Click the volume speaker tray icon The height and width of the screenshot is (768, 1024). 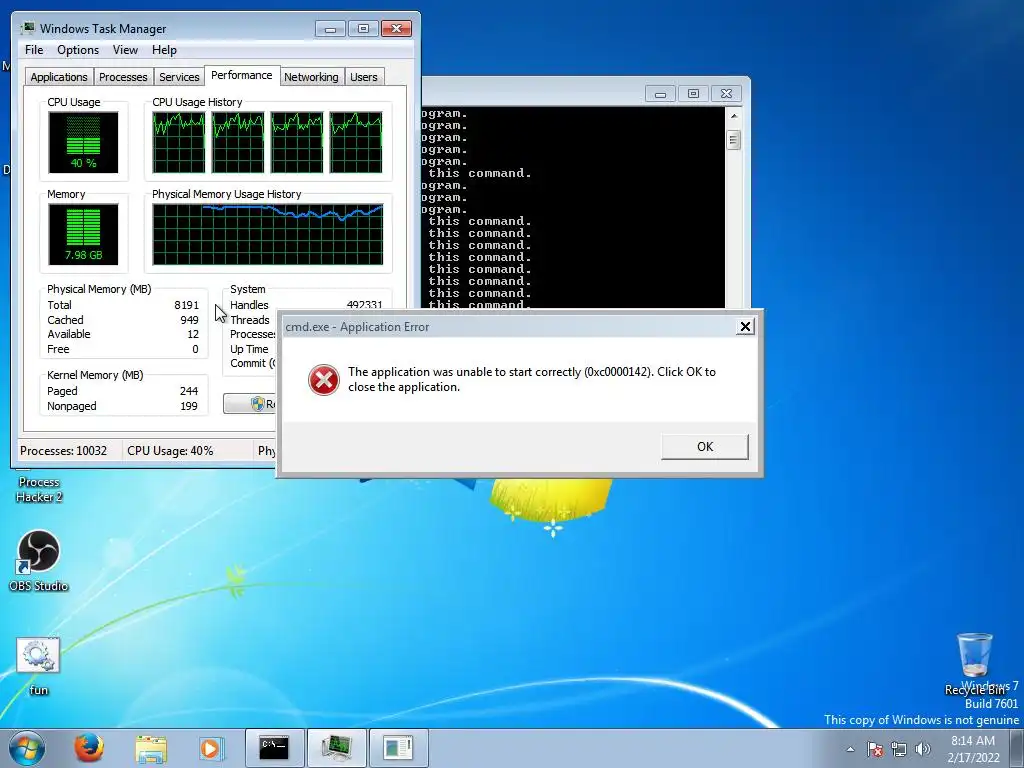923,749
